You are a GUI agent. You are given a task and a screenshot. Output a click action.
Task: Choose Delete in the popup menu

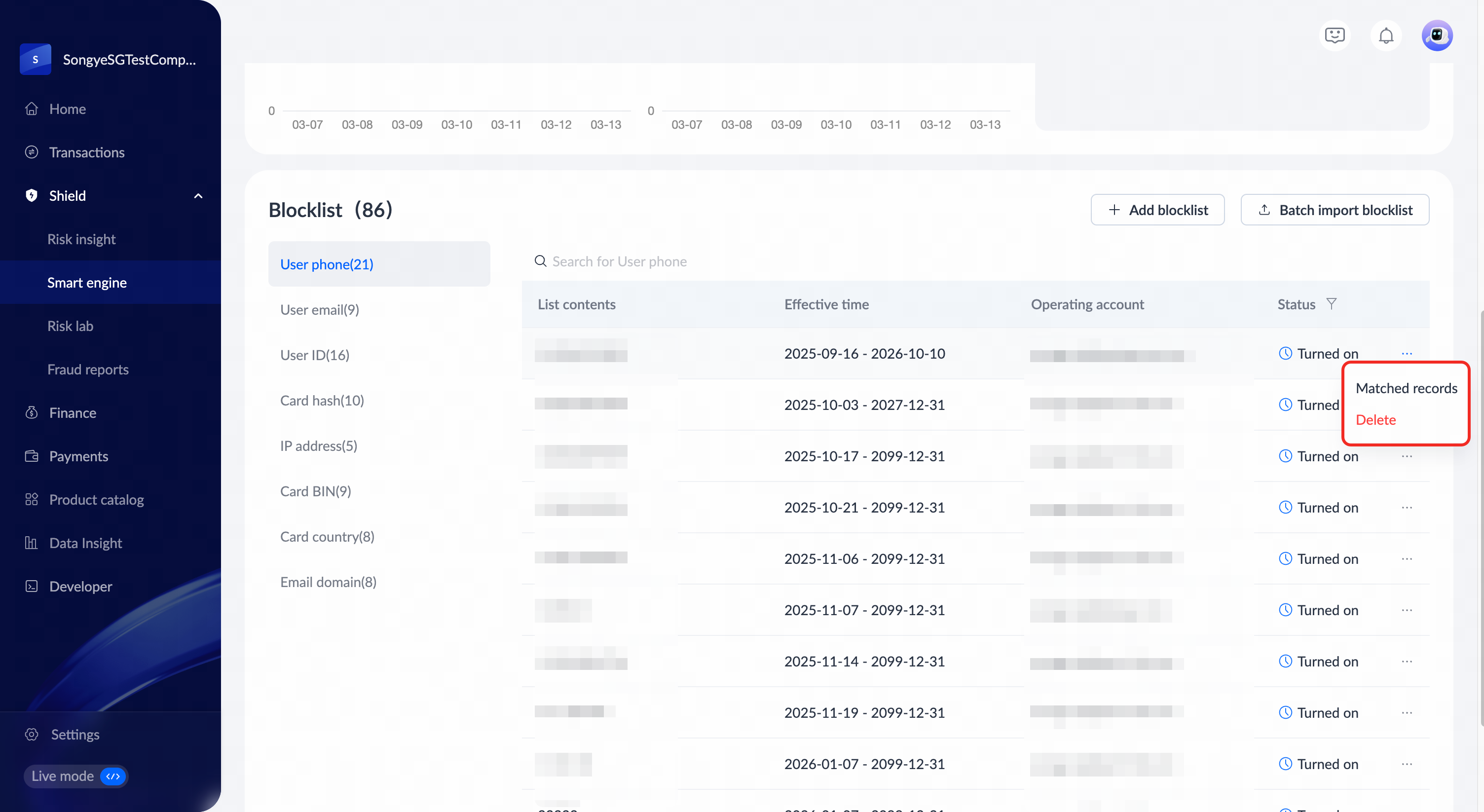1375,420
